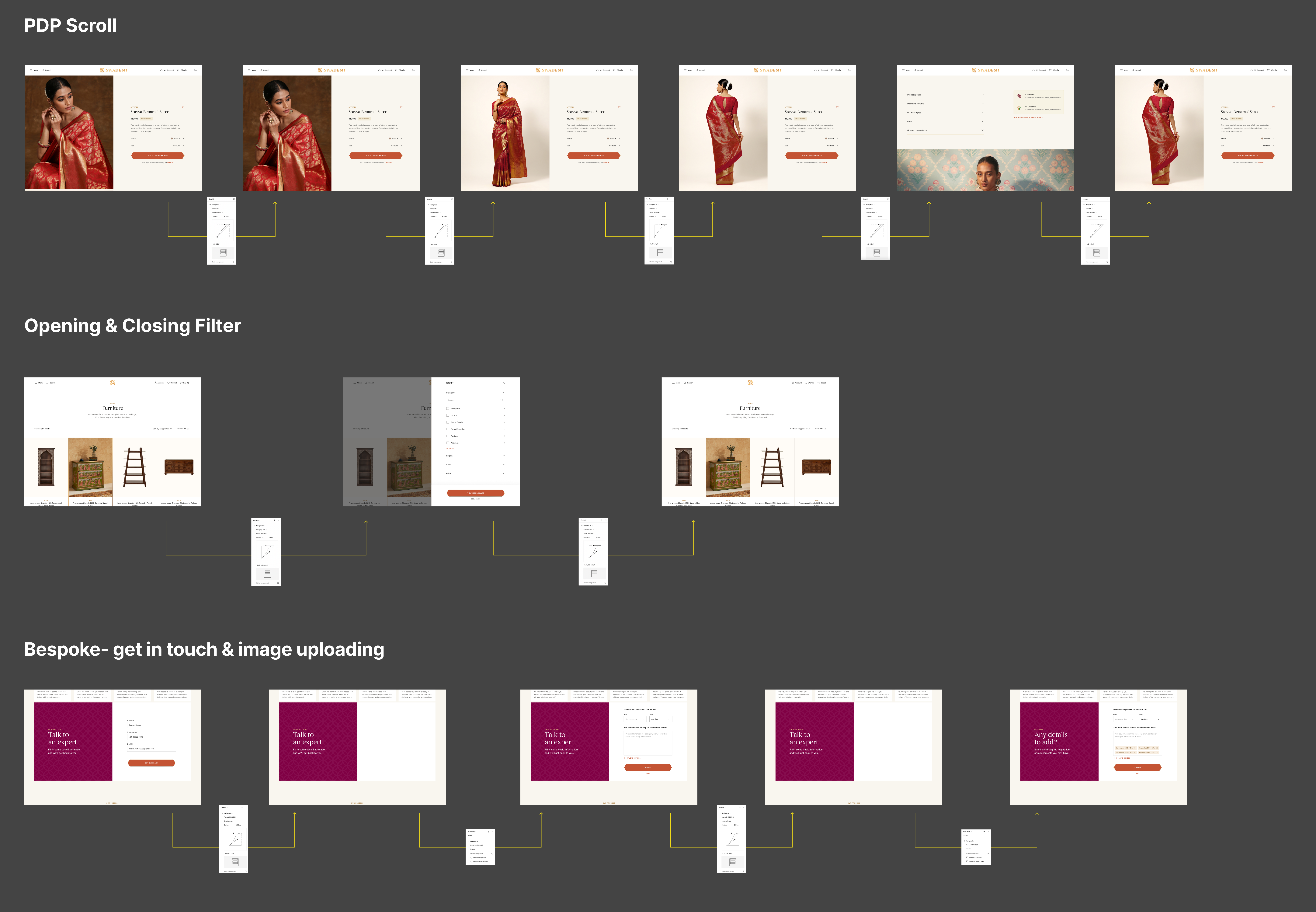Viewport: 1316px width, 912px height.
Task: Expand the Delivery & Returns accordion
Action: pos(982,103)
